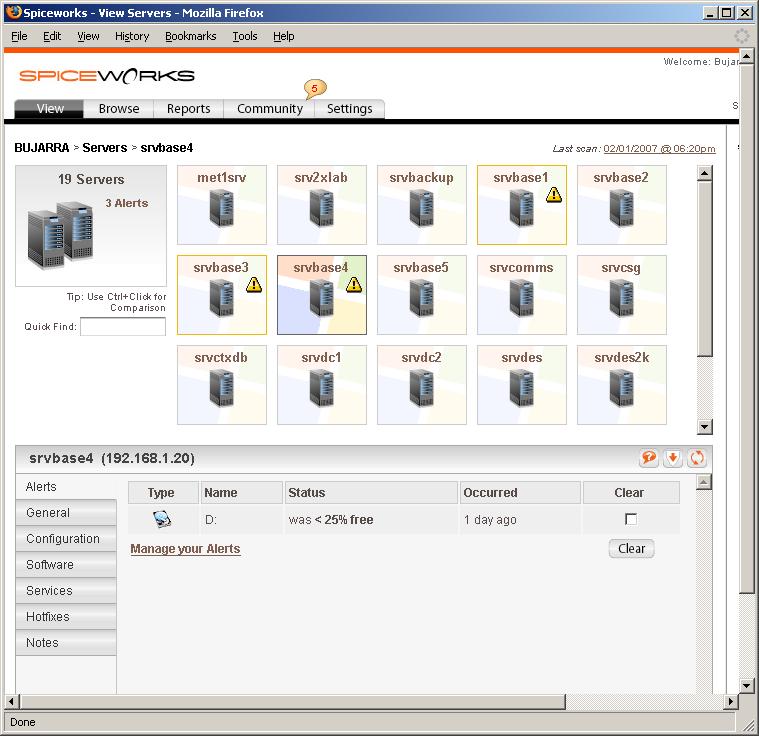759x736 pixels.
Task: Click the disk drive alert type icon
Action: point(162,519)
